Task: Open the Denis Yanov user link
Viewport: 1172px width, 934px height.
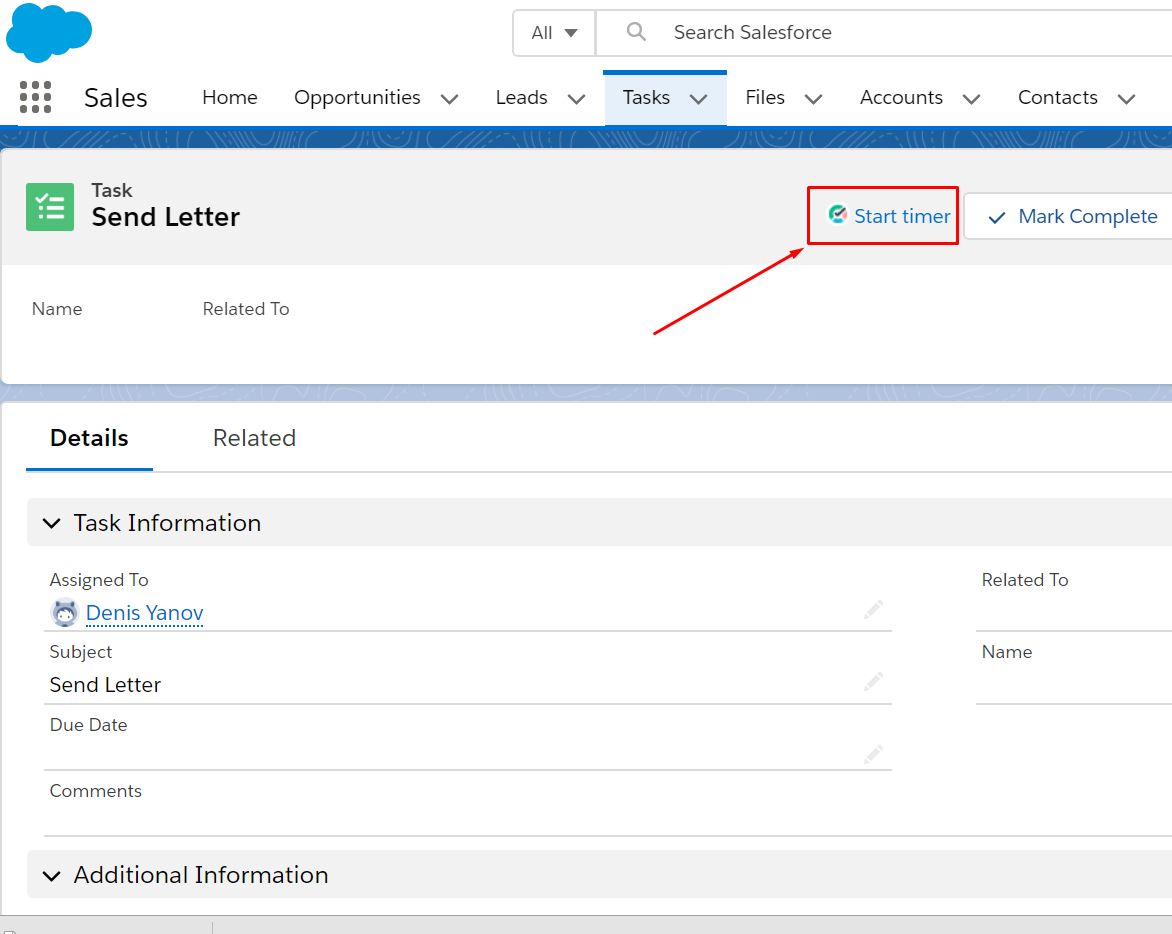Action: point(144,613)
